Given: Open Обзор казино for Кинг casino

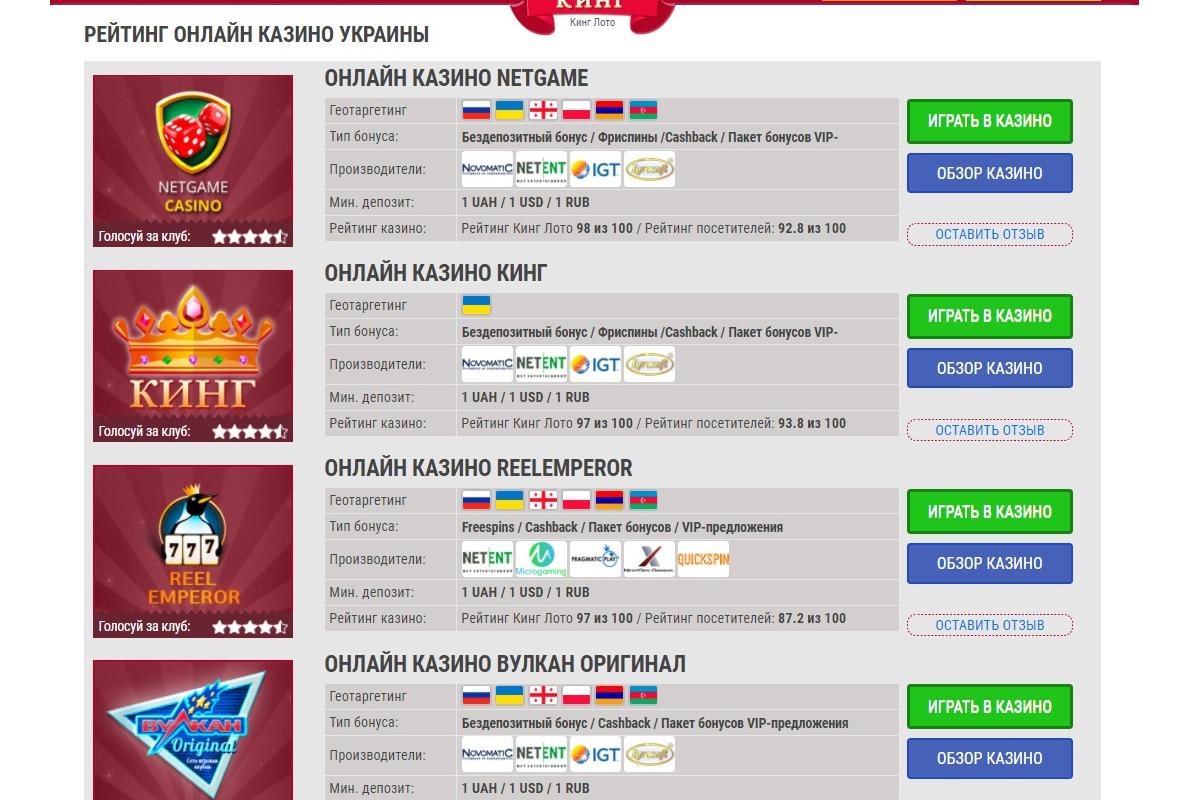Looking at the screenshot, I should (990, 368).
